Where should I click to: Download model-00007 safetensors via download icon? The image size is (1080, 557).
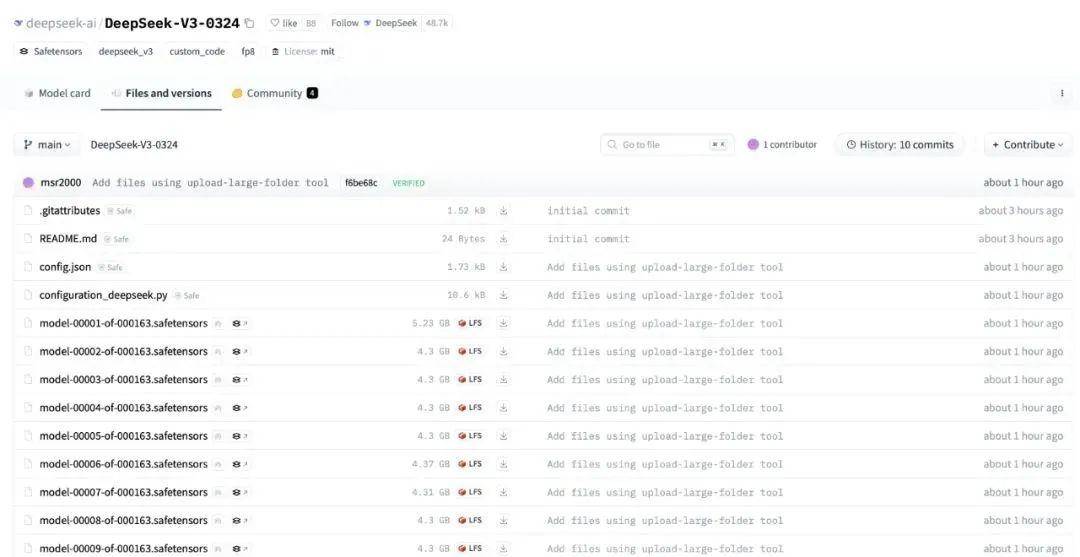point(503,492)
